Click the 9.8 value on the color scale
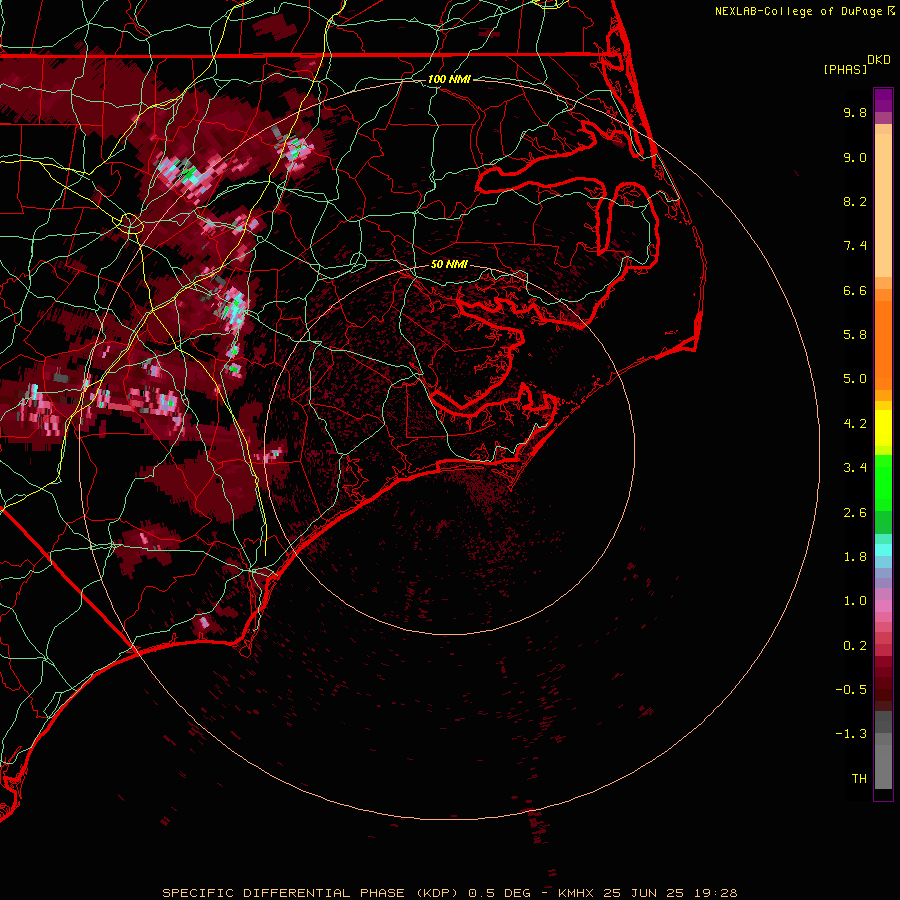Image resolution: width=900 pixels, height=900 pixels. click(x=855, y=112)
